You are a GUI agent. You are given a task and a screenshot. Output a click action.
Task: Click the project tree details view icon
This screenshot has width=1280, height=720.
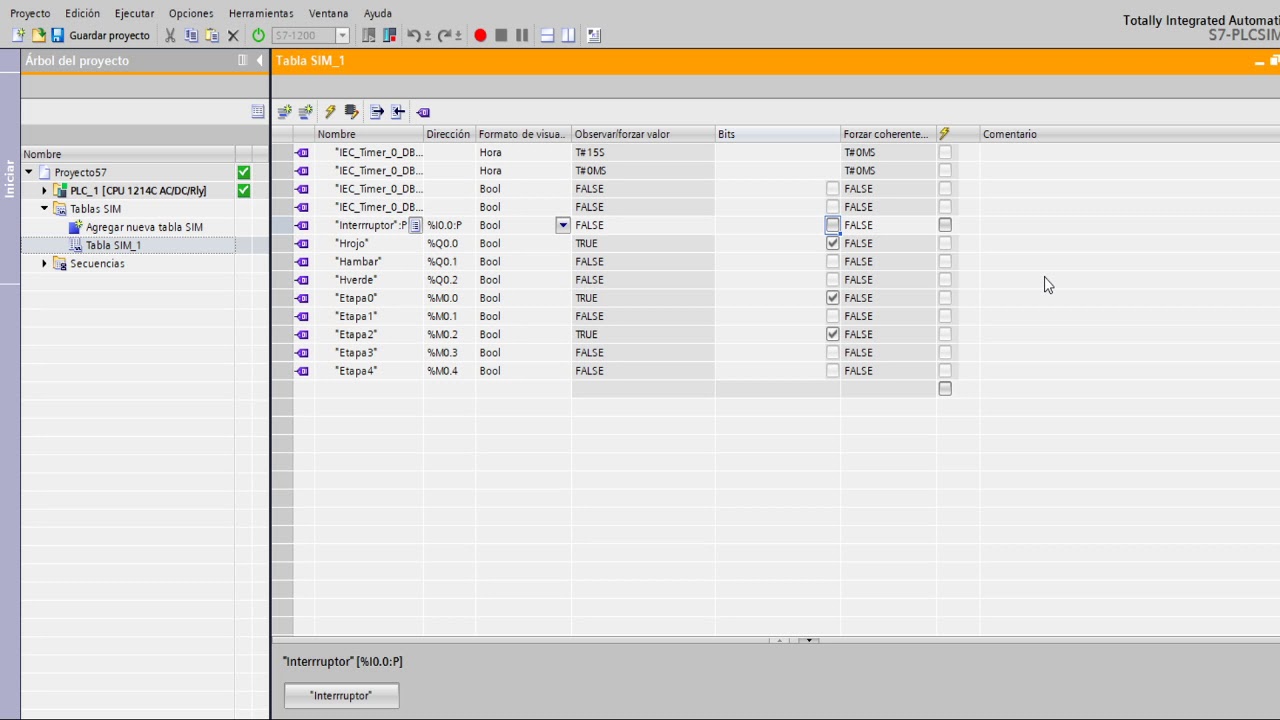pos(258,112)
